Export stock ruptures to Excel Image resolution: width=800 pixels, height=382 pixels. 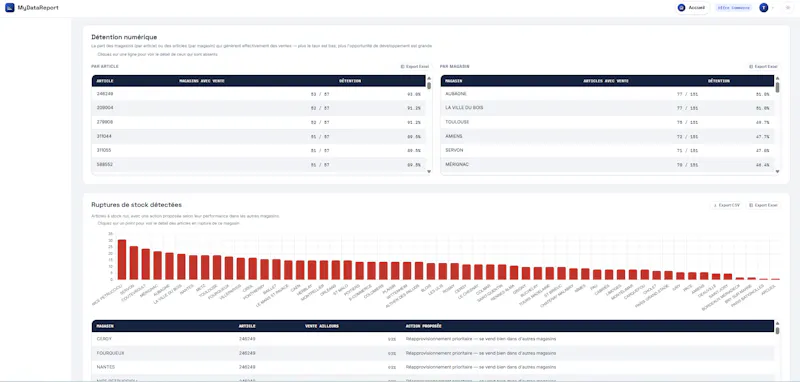pos(763,205)
